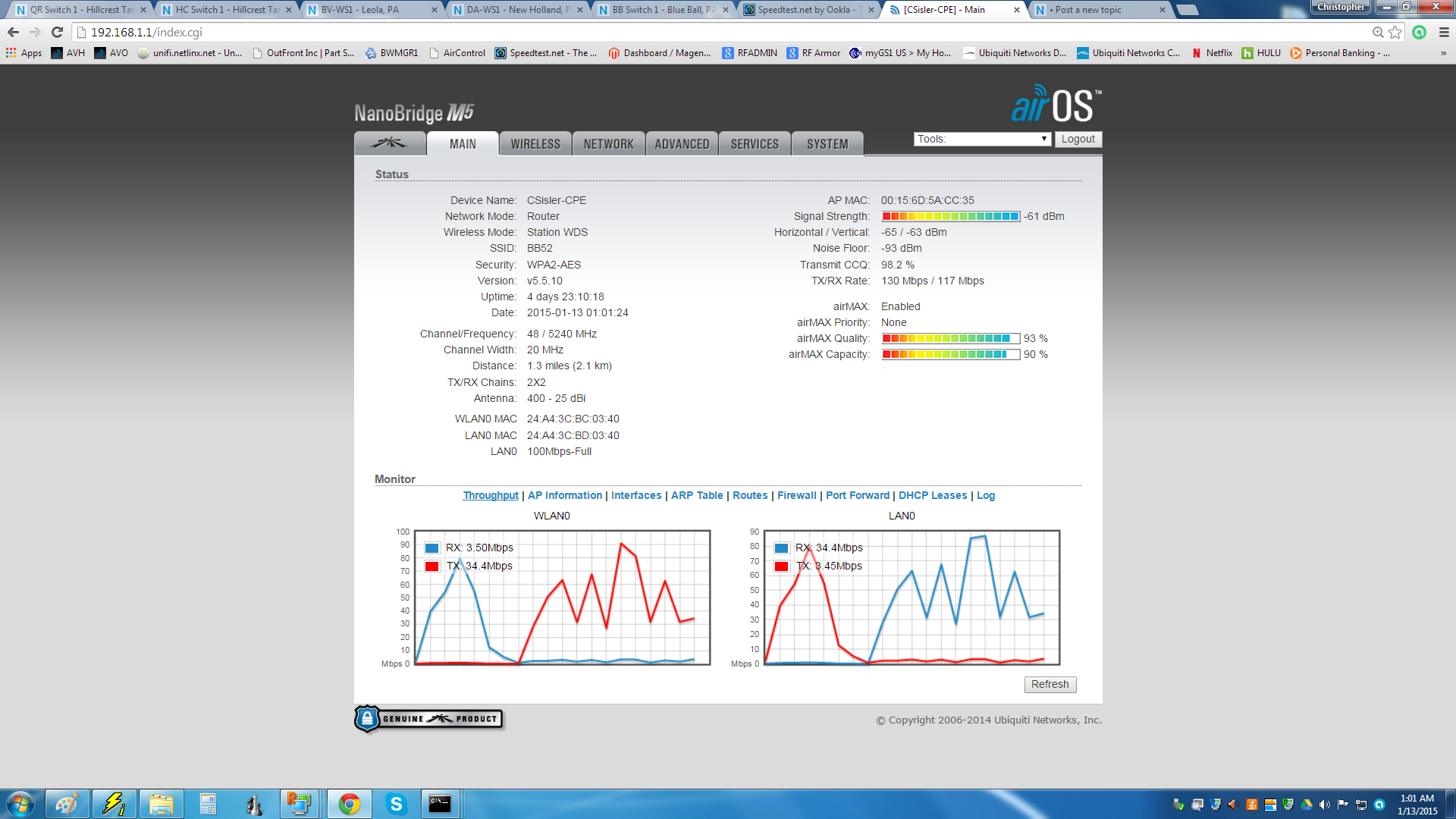This screenshot has height=819, width=1456.
Task: Click the airMAX Capacity bar
Action: (951, 354)
